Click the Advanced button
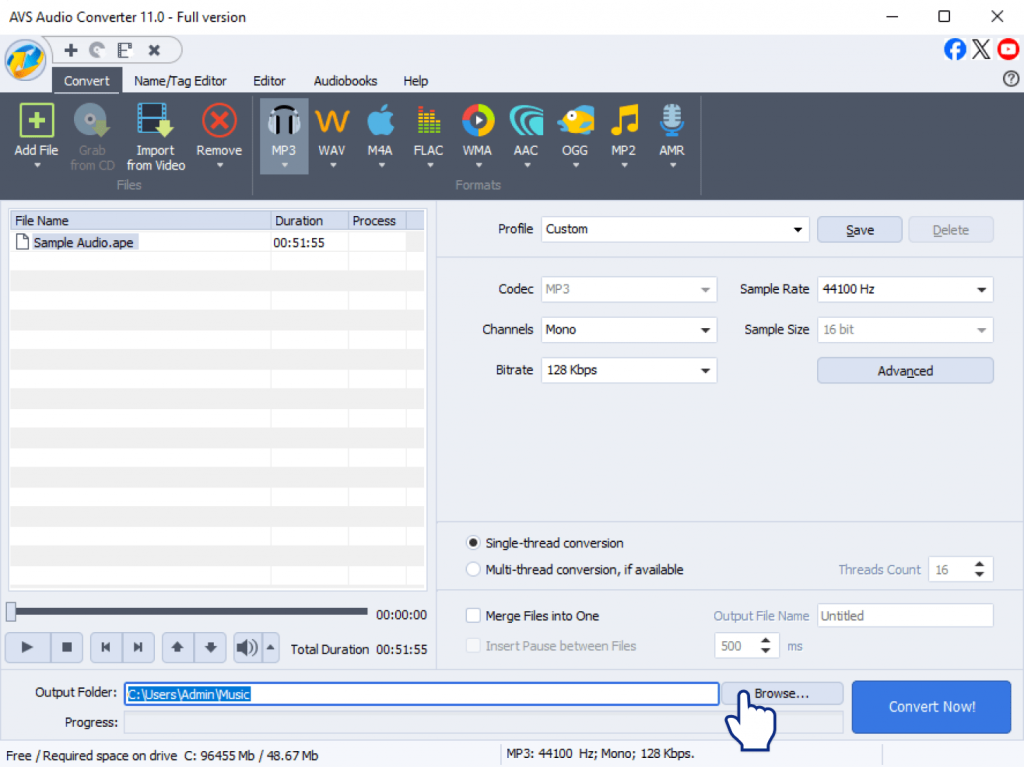The height and width of the screenshot is (767, 1024). (x=905, y=371)
